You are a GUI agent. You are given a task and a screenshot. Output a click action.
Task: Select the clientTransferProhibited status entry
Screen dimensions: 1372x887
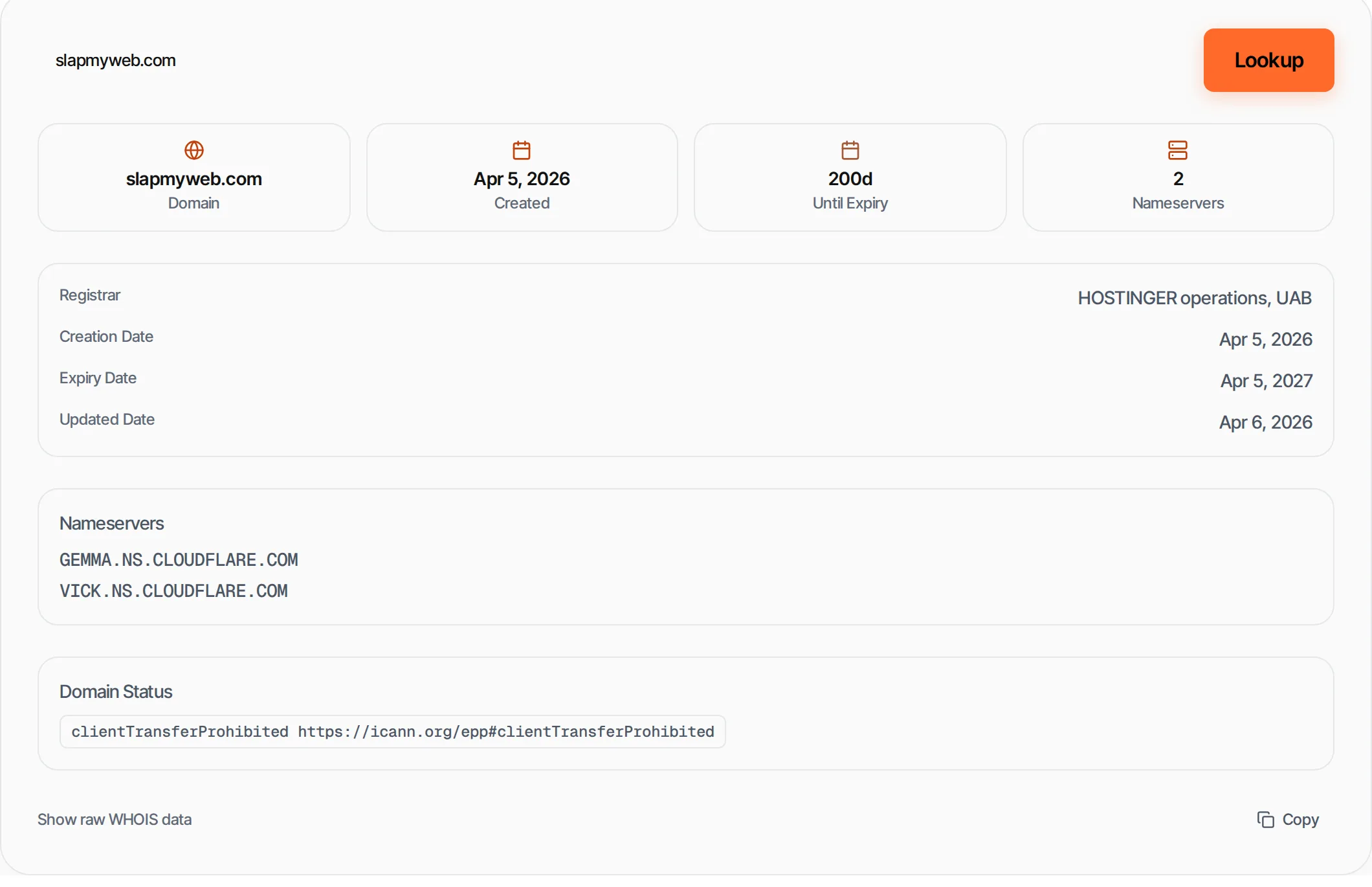coord(393,732)
